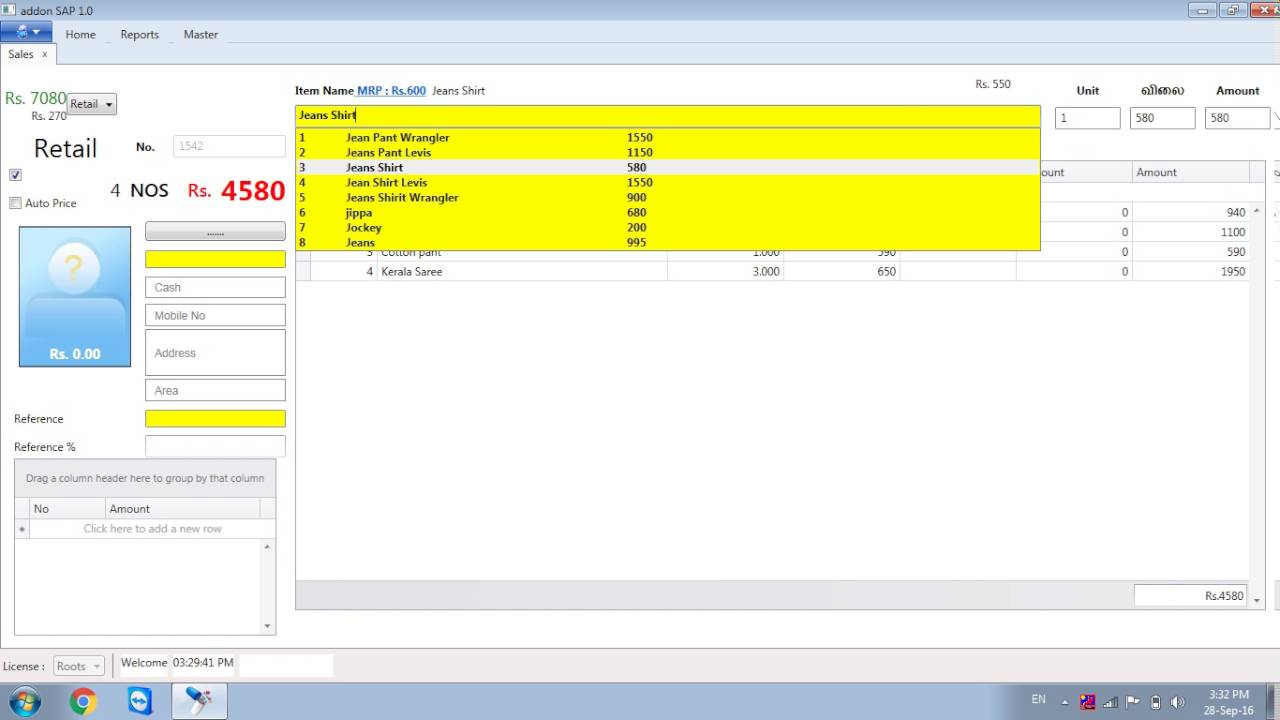Click the Unit quantity field

[x=1087, y=118]
